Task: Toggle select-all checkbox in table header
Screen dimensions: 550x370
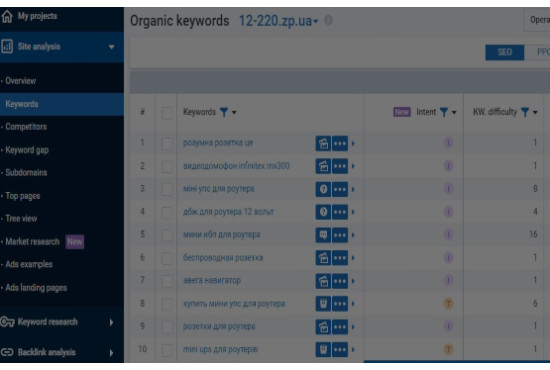Action: [167, 113]
